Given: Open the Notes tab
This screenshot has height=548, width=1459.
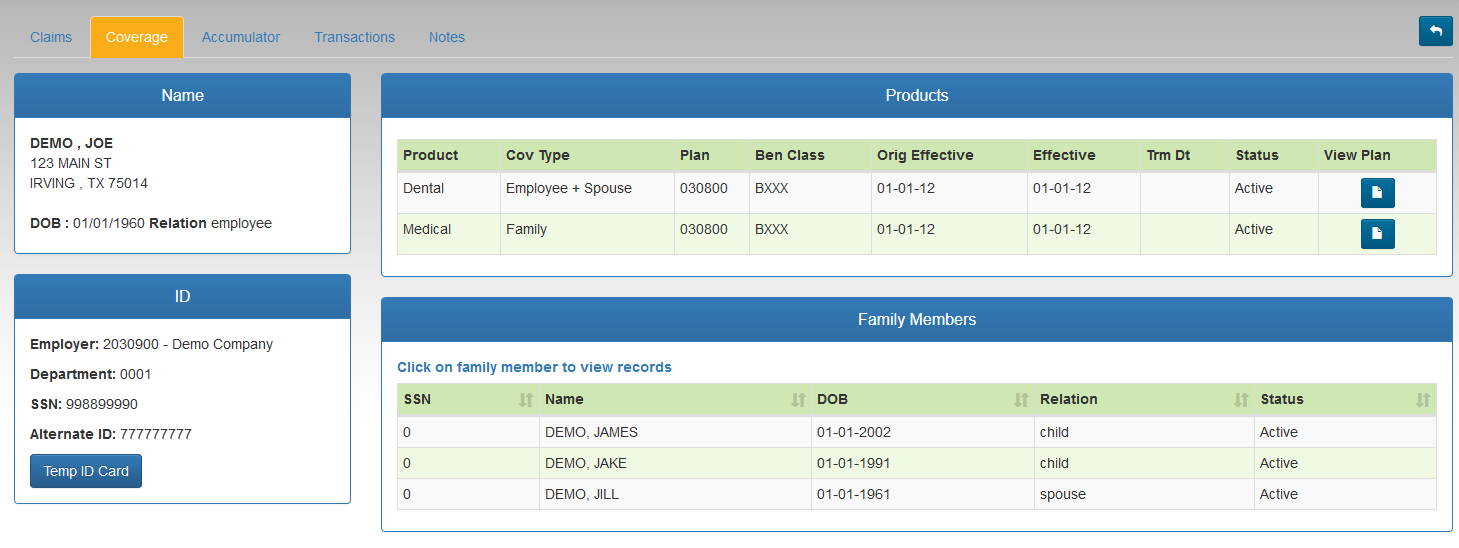Looking at the screenshot, I should pos(447,37).
